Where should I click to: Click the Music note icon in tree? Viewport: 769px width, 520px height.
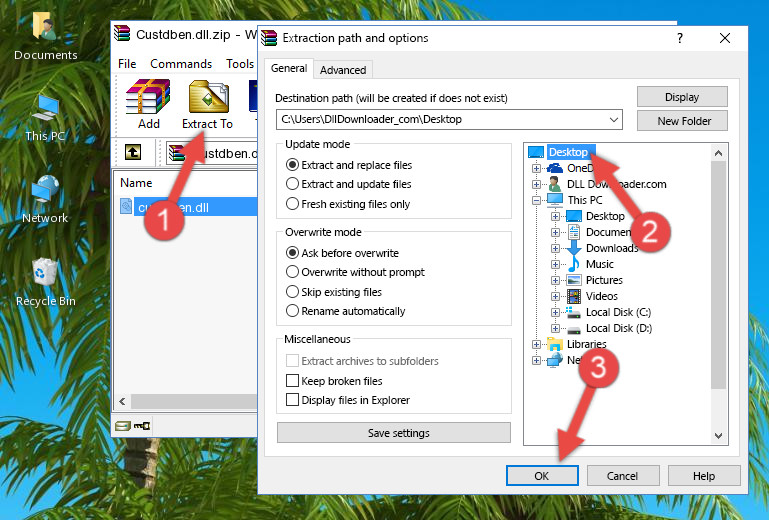[573, 264]
